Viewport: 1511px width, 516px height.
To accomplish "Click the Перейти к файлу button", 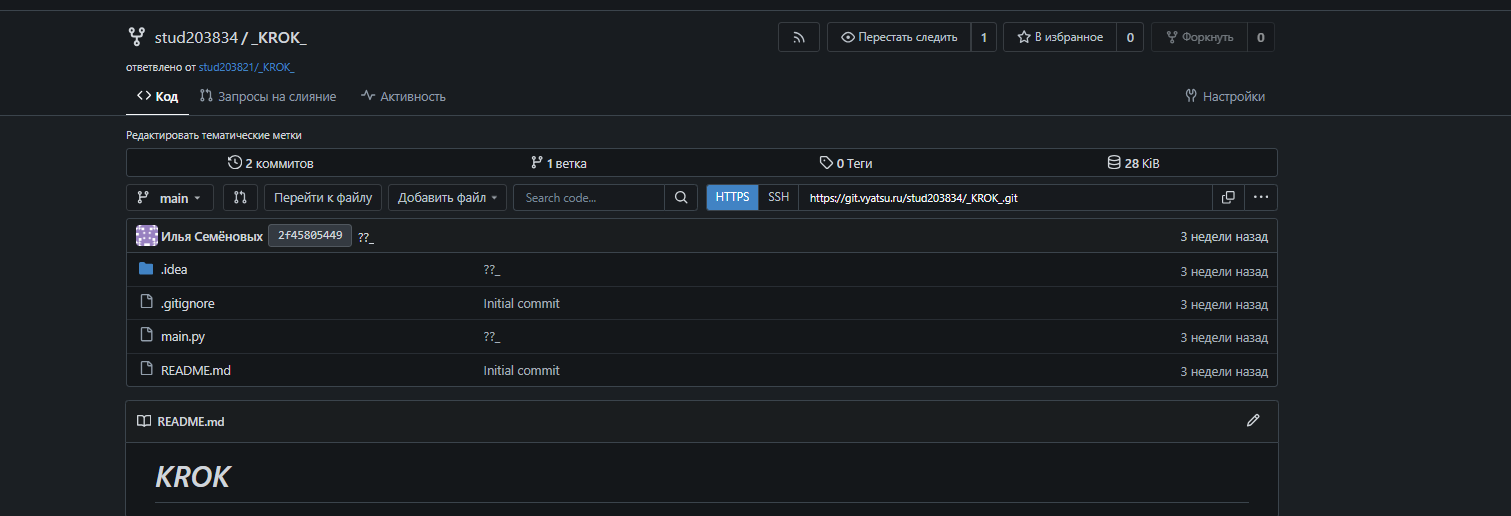I will [323, 198].
